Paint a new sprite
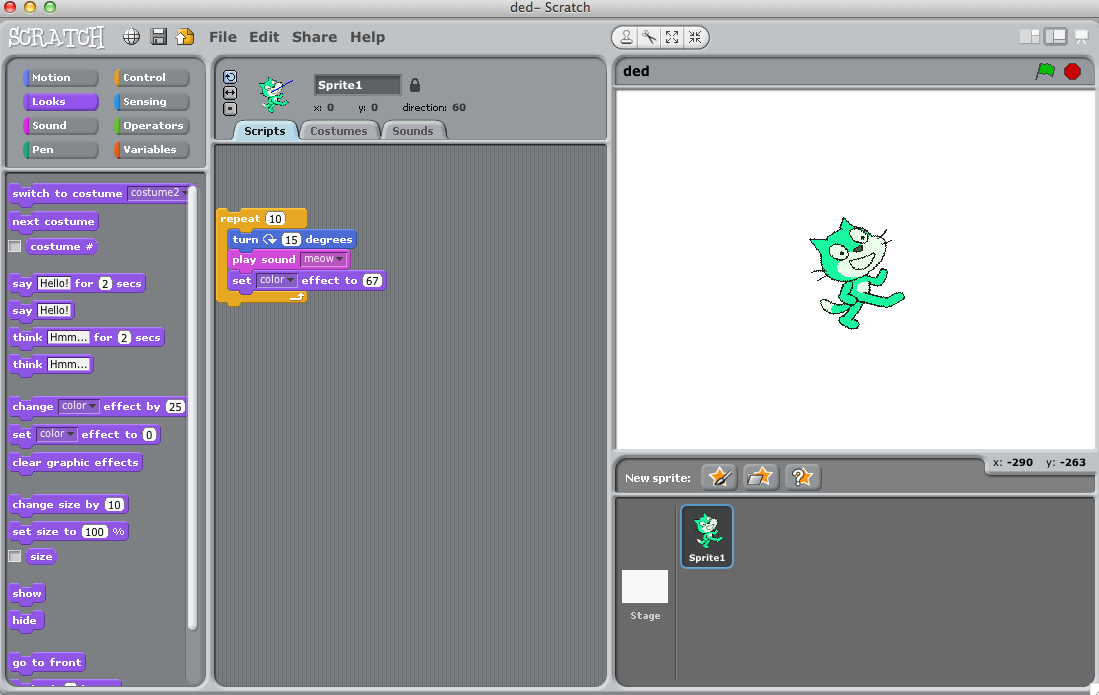1099x695 pixels. (719, 477)
